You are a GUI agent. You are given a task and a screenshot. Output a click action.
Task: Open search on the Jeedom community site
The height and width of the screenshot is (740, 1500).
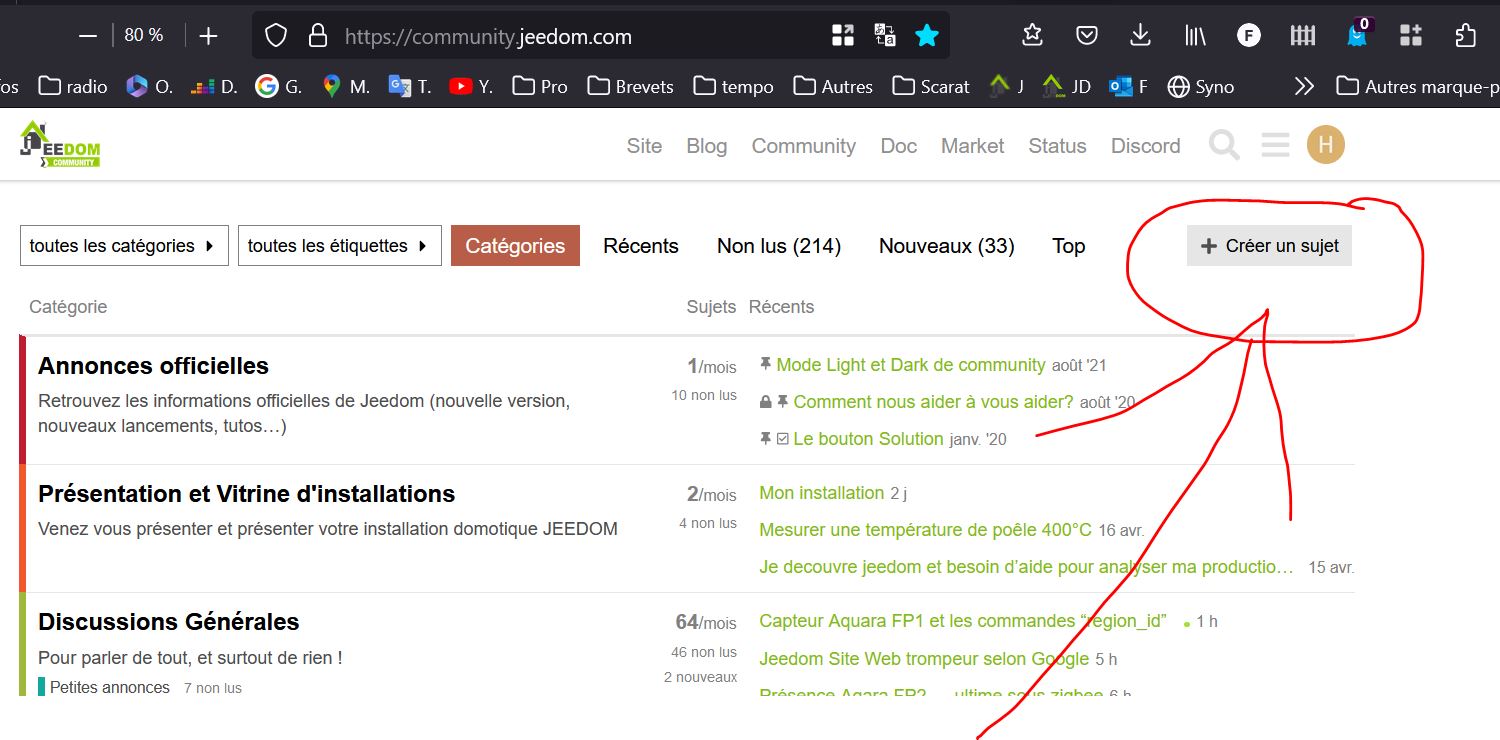point(1224,145)
